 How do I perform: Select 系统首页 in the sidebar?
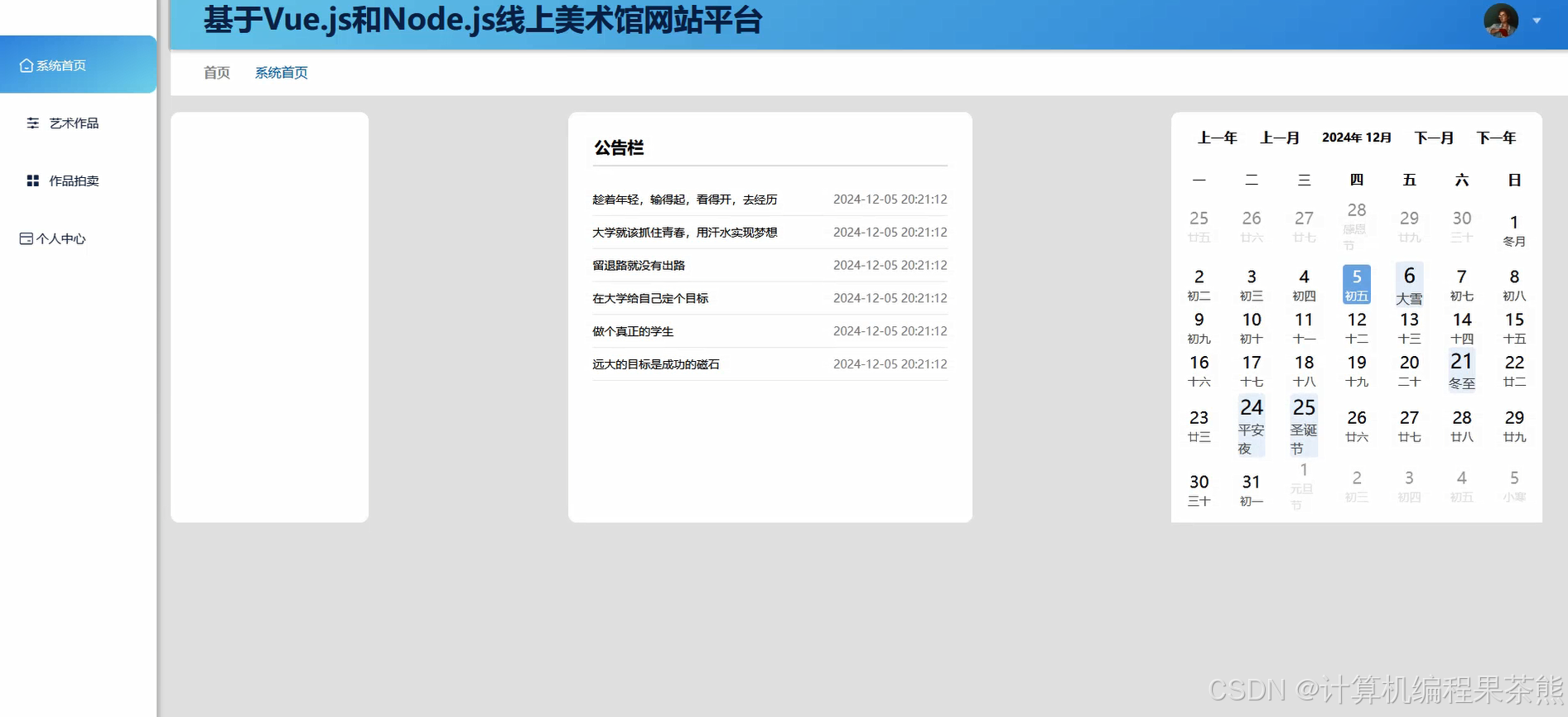coord(79,65)
